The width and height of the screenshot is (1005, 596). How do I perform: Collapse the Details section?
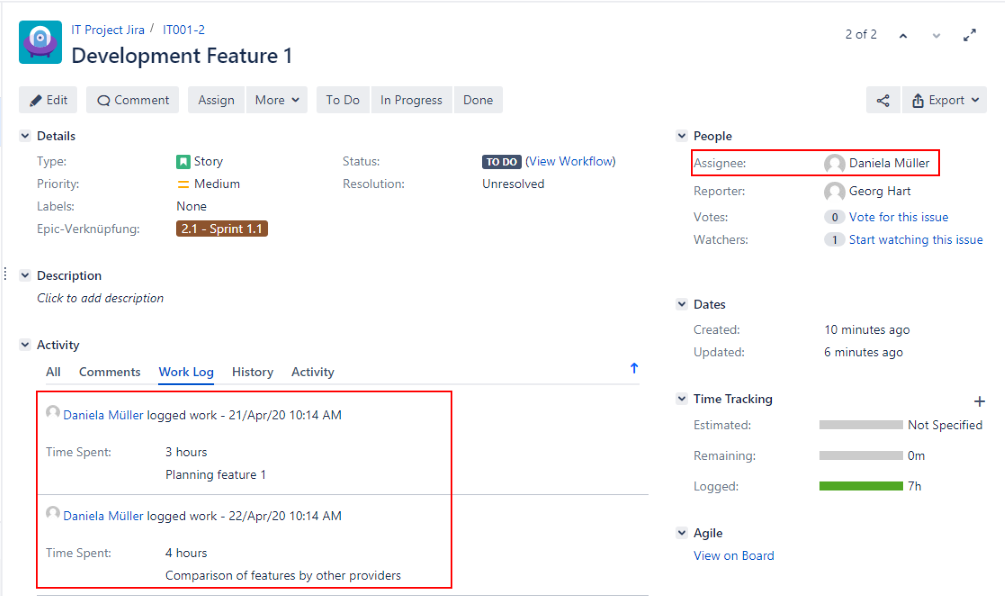(x=25, y=136)
